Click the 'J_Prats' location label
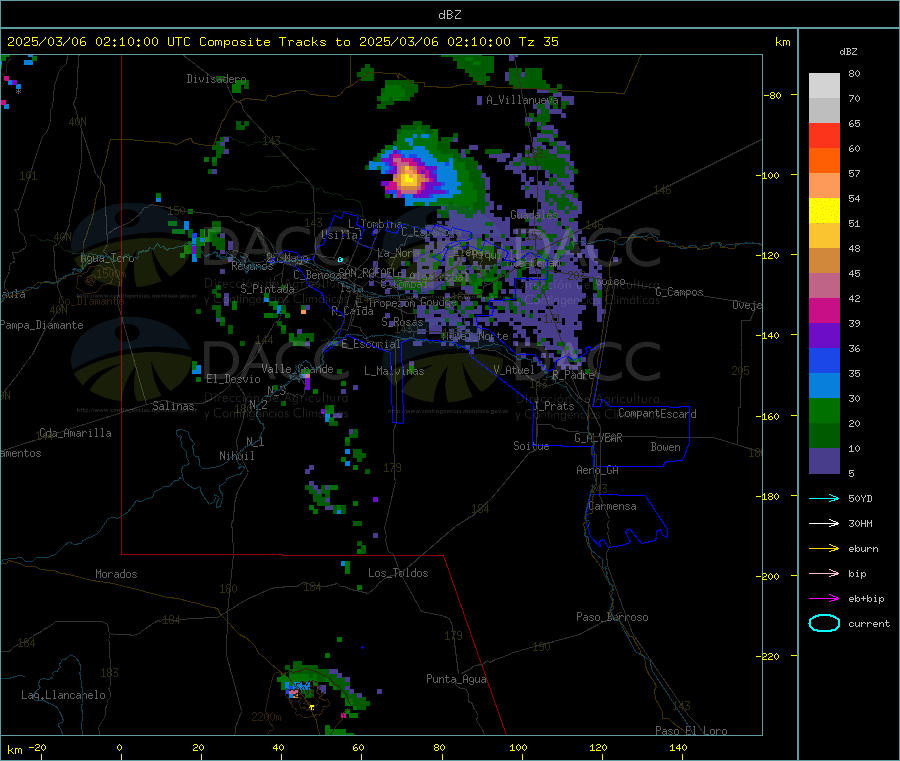This screenshot has height=761, width=900. click(x=553, y=406)
